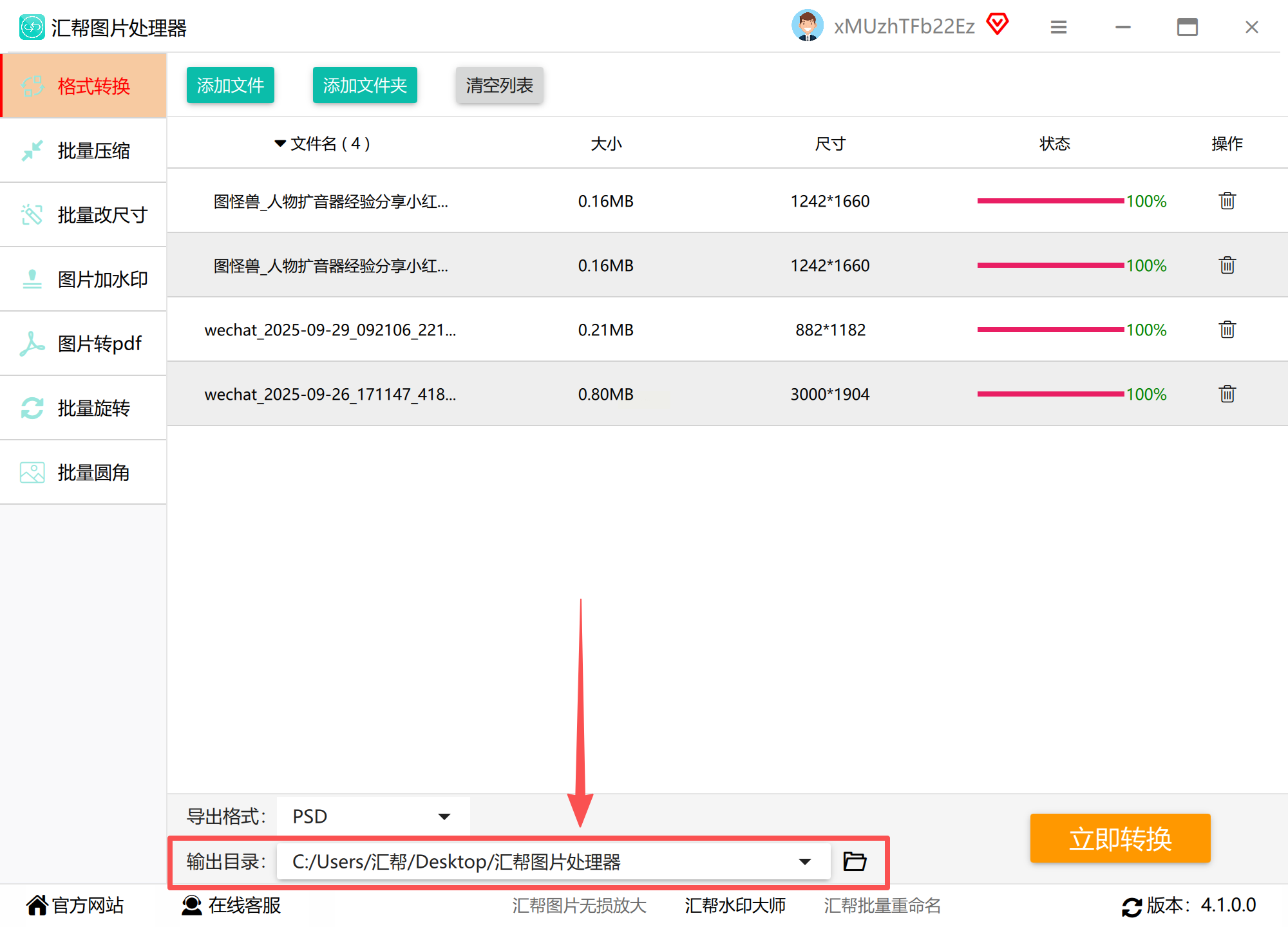Expand the PSD export format dropdown

click(444, 816)
